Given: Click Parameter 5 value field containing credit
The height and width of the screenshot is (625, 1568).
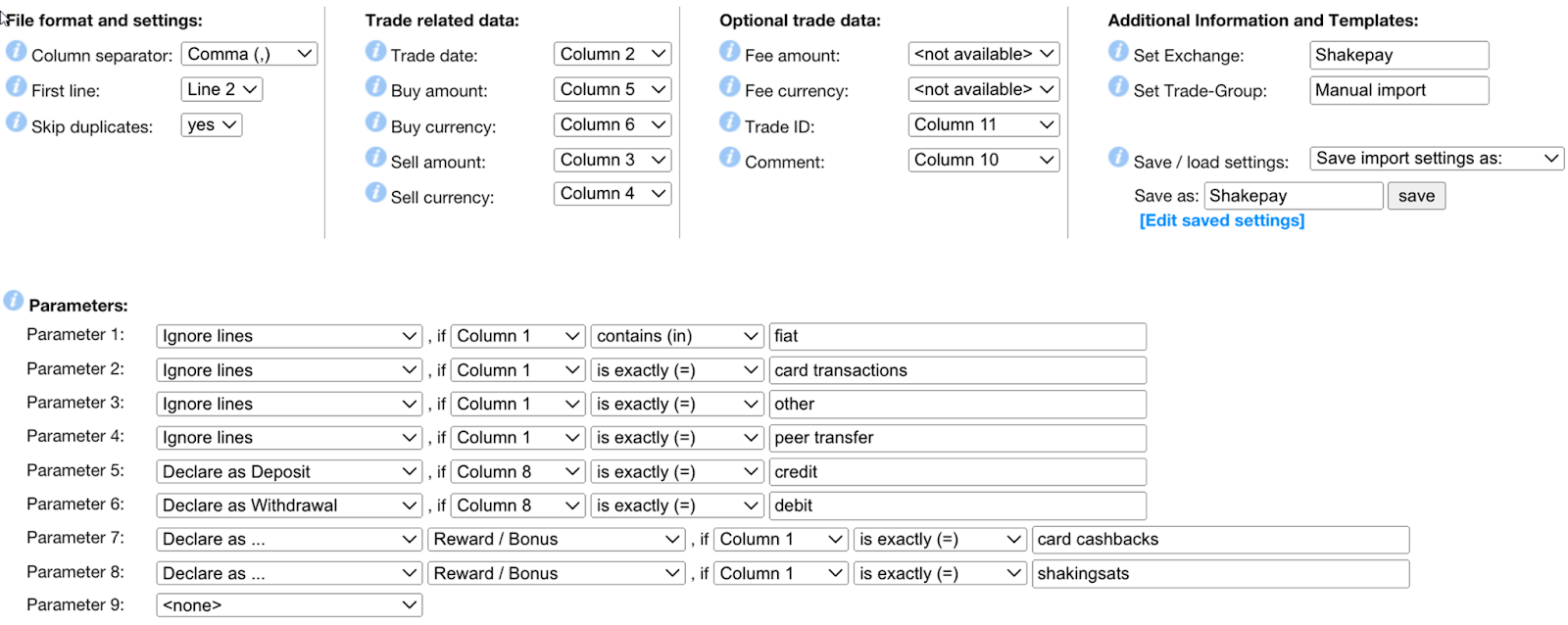Looking at the screenshot, I should pyautogui.click(x=957, y=472).
